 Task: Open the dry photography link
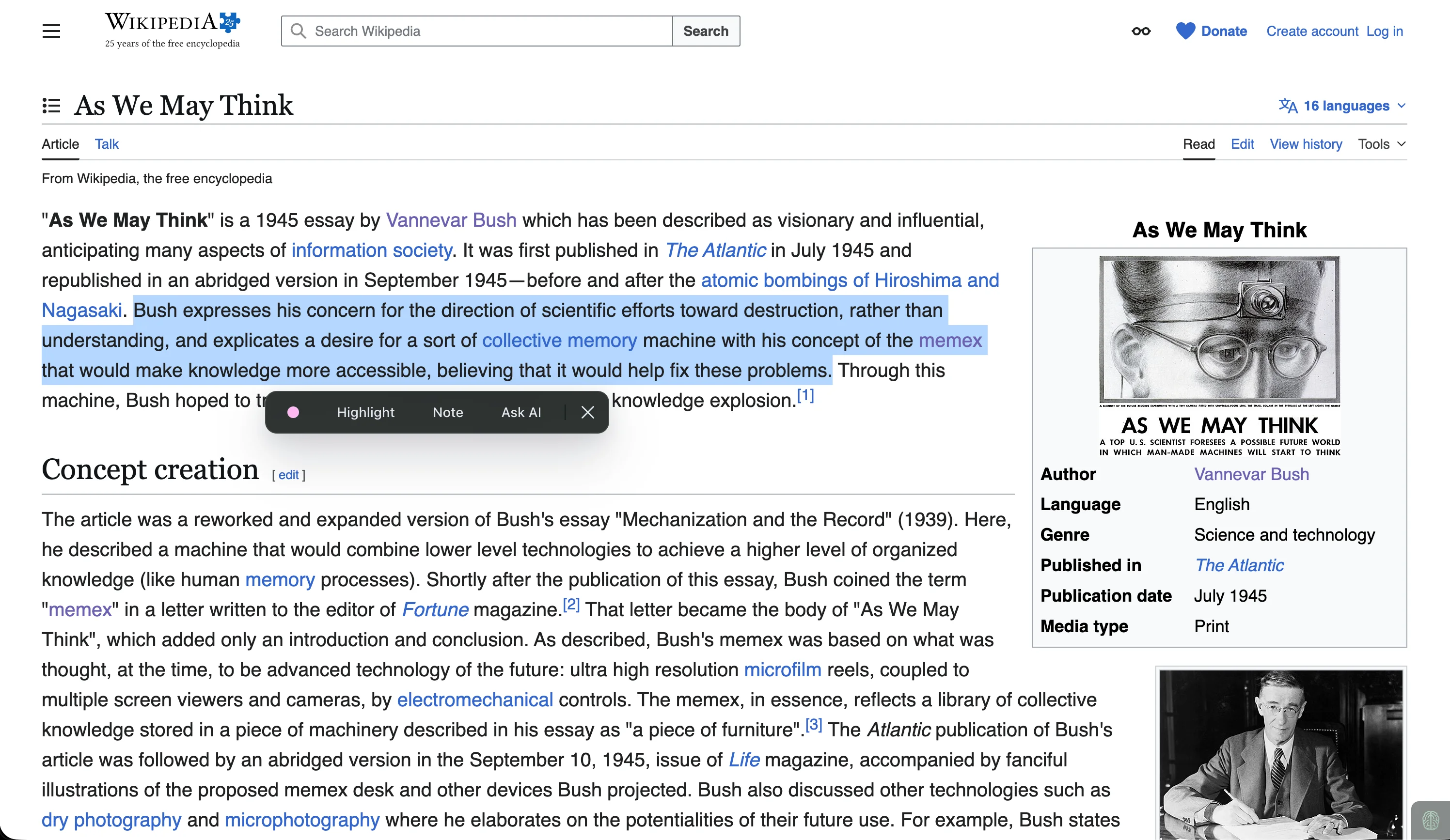(111, 820)
